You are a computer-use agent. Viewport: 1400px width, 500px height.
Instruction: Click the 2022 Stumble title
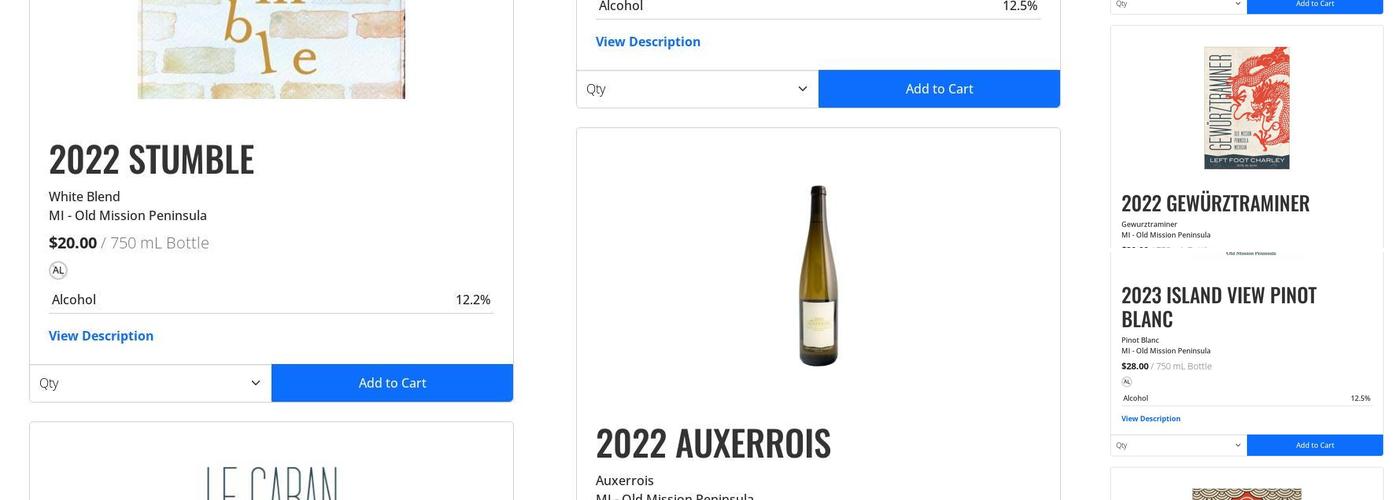point(152,159)
